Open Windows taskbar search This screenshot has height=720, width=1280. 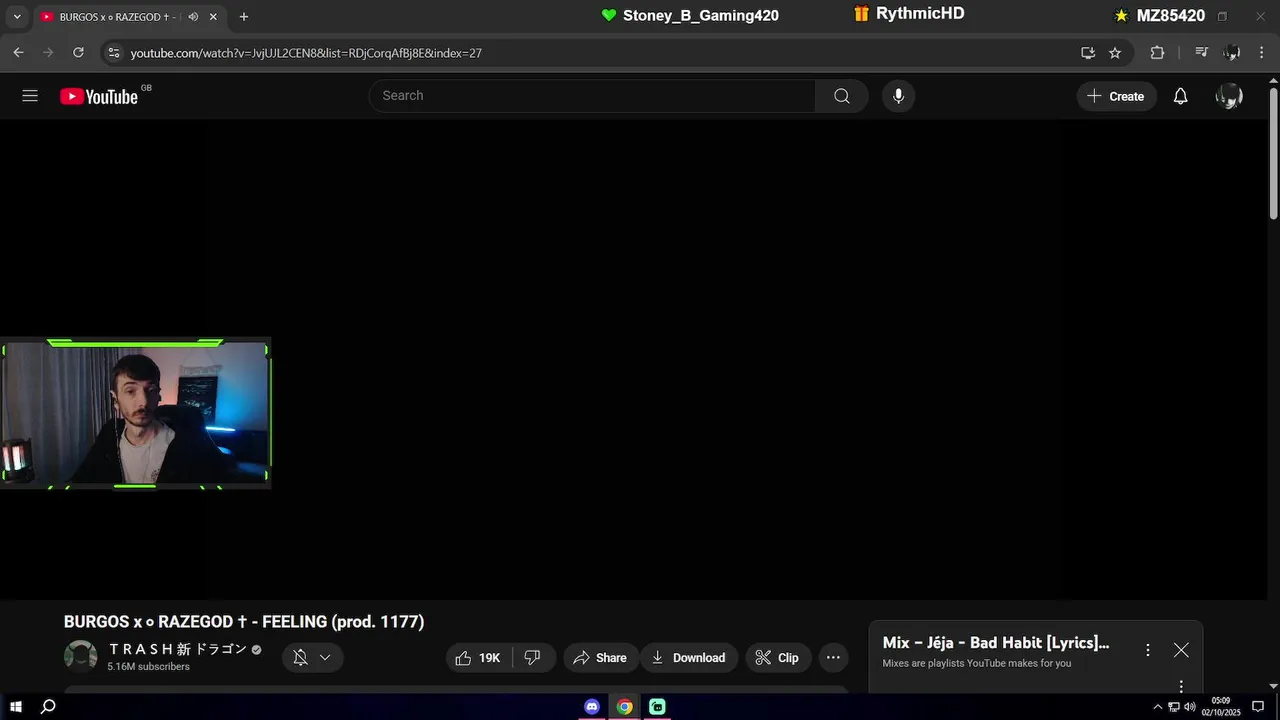click(47, 706)
